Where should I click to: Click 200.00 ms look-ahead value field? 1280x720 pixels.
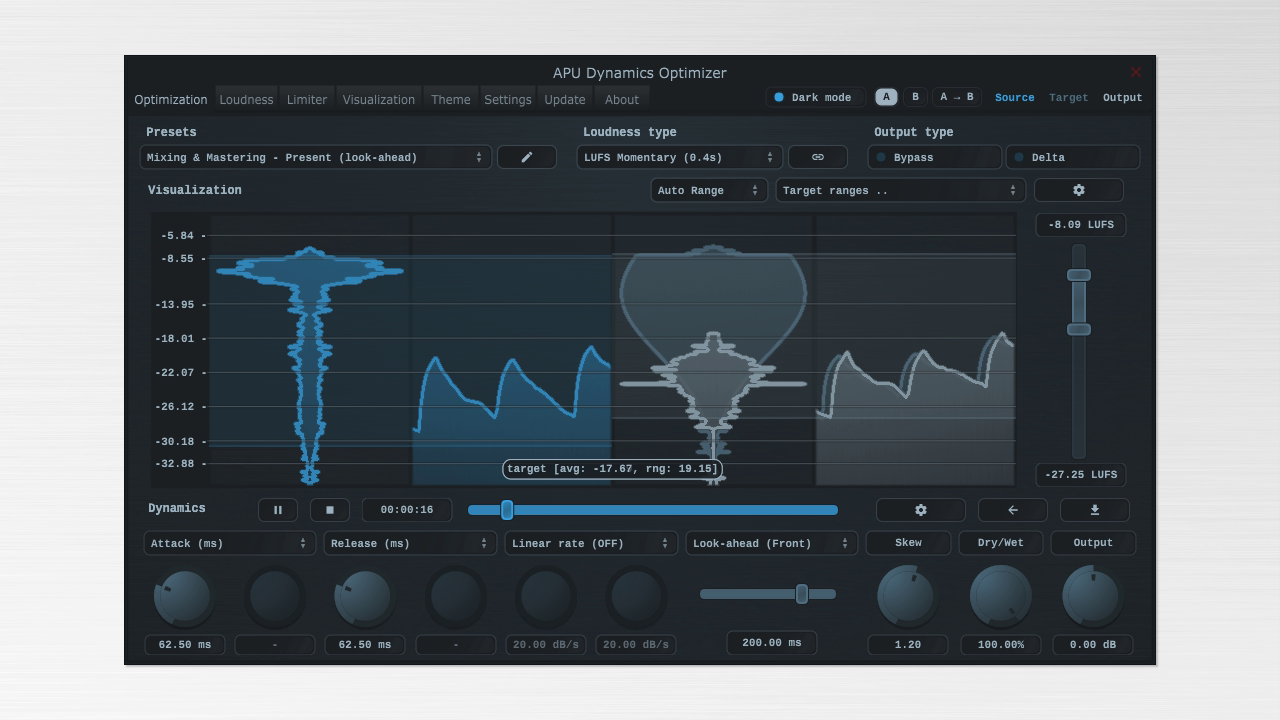[772, 643]
